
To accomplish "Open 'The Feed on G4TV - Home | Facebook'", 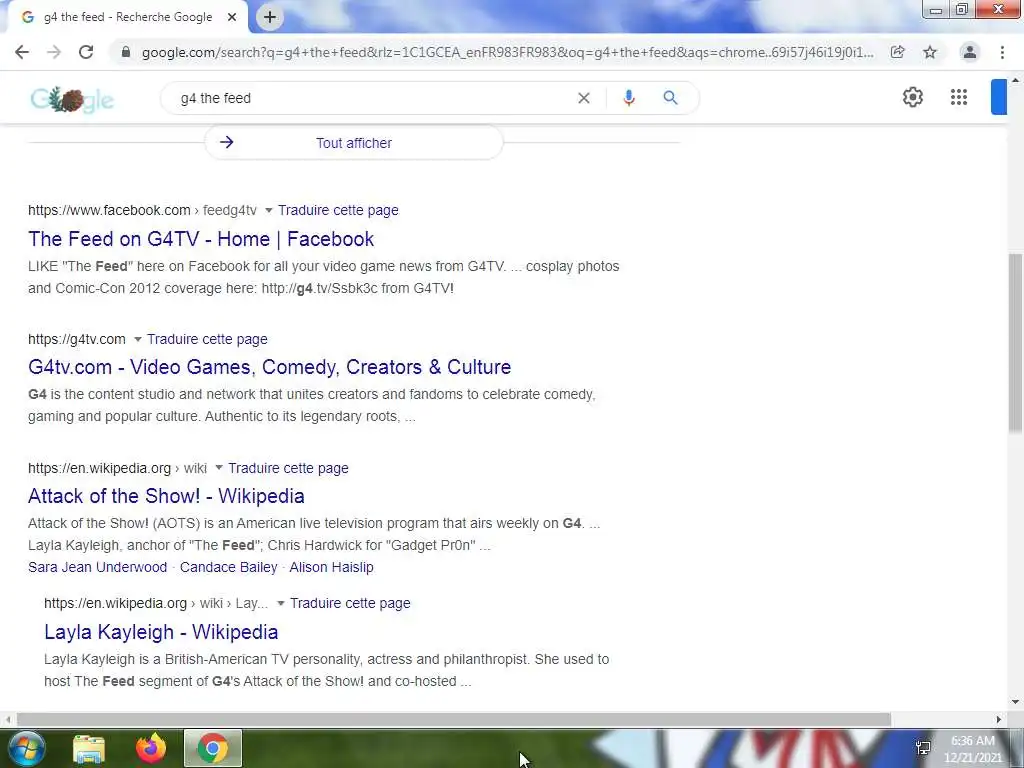I will point(201,239).
